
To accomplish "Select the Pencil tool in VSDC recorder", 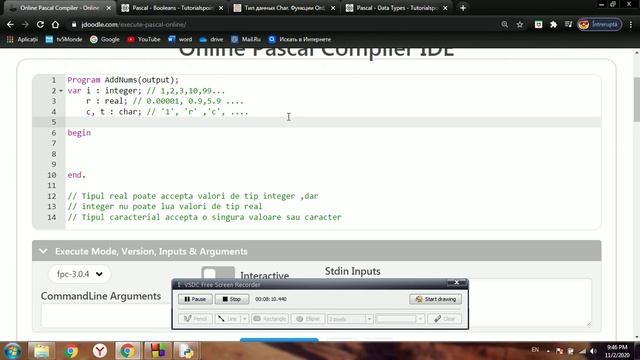I will [196, 319].
